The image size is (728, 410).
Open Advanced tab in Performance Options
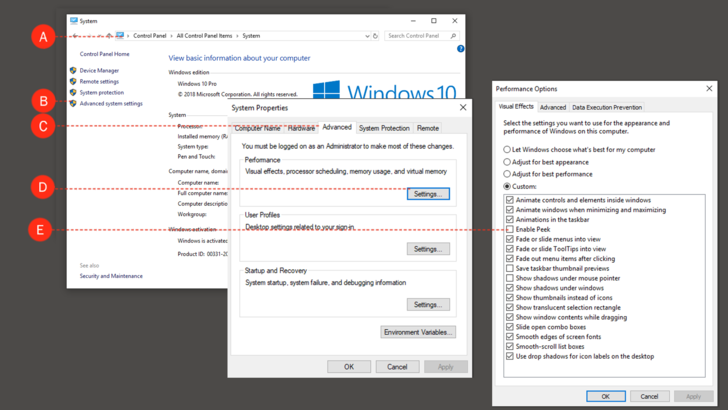click(553, 107)
